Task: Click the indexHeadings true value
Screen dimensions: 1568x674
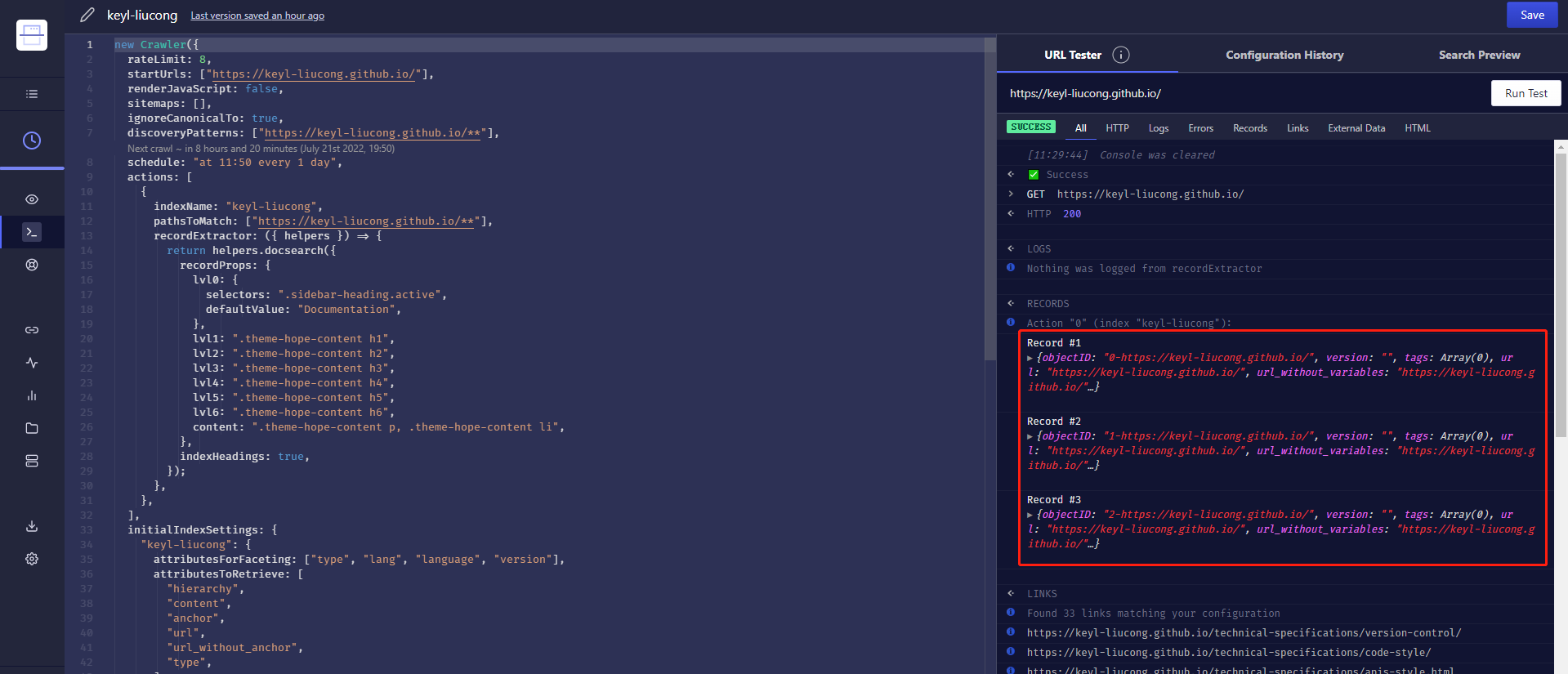Action: 291,457
